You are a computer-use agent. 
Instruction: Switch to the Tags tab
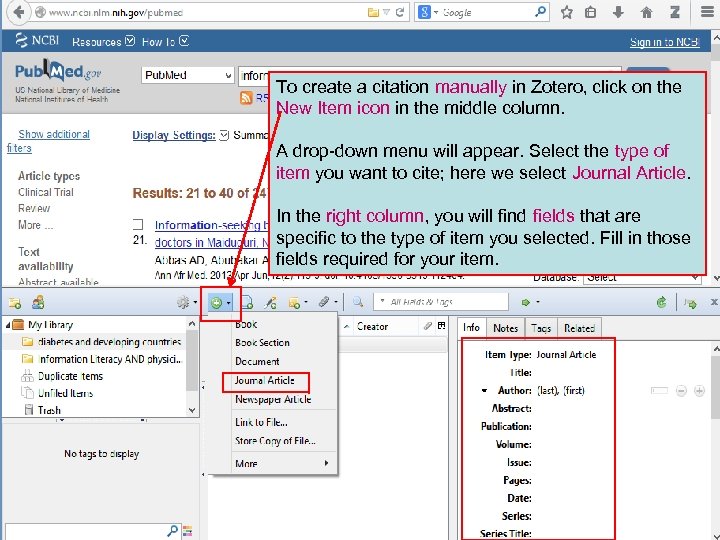coord(541,328)
